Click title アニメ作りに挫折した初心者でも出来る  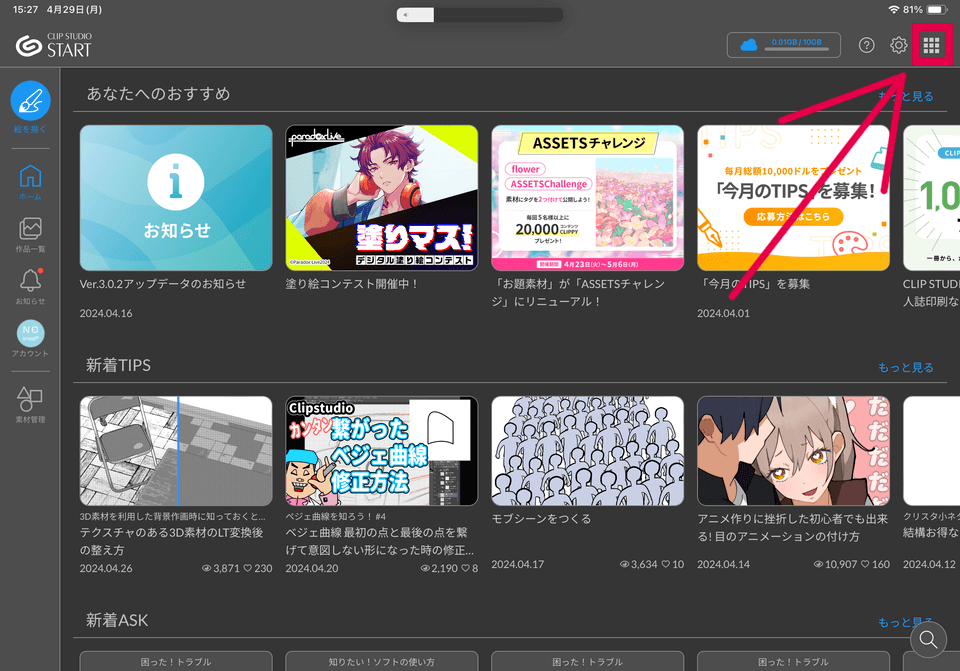[x=792, y=527]
